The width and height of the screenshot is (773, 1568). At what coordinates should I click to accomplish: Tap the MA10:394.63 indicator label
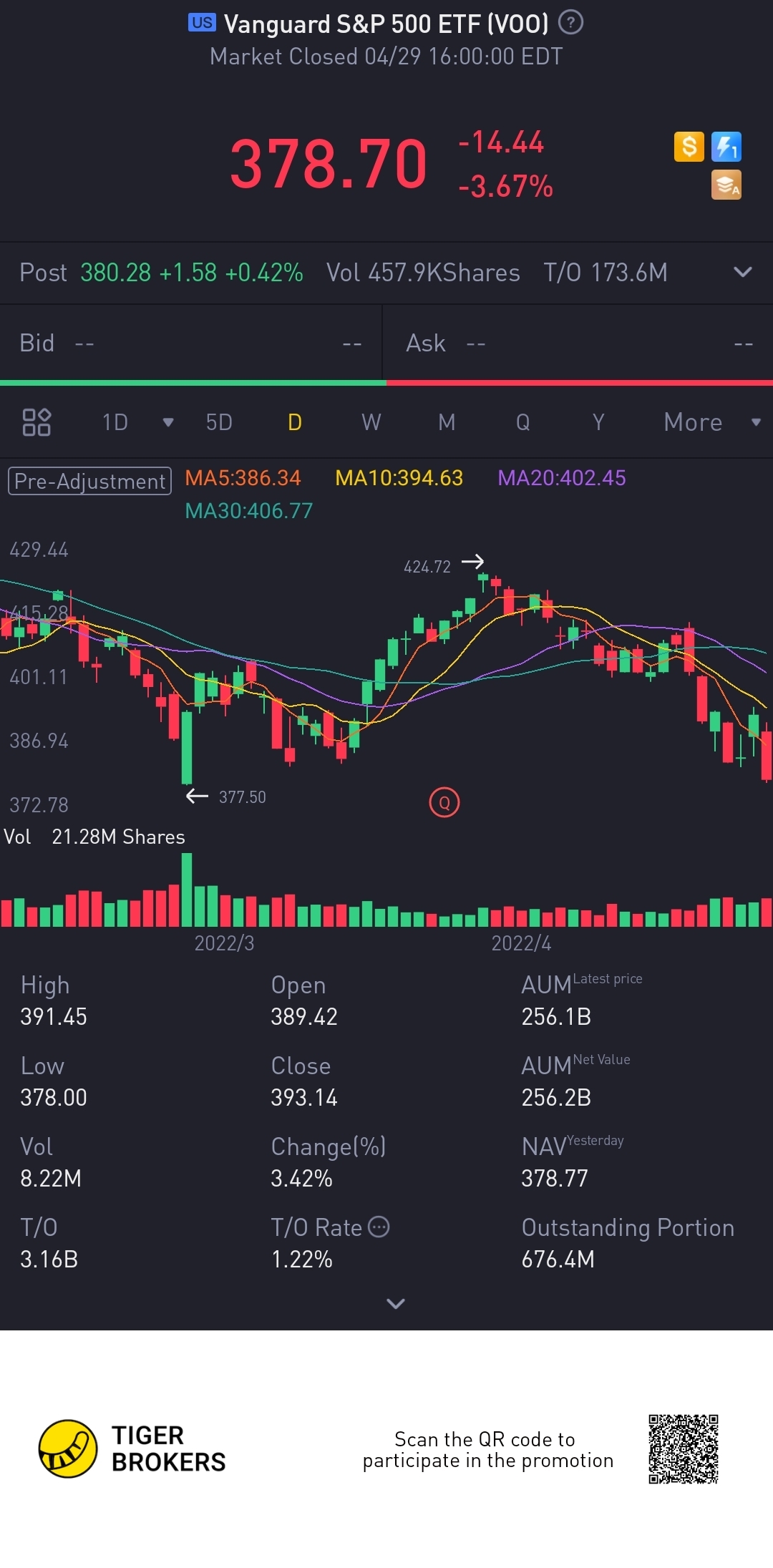coord(399,478)
